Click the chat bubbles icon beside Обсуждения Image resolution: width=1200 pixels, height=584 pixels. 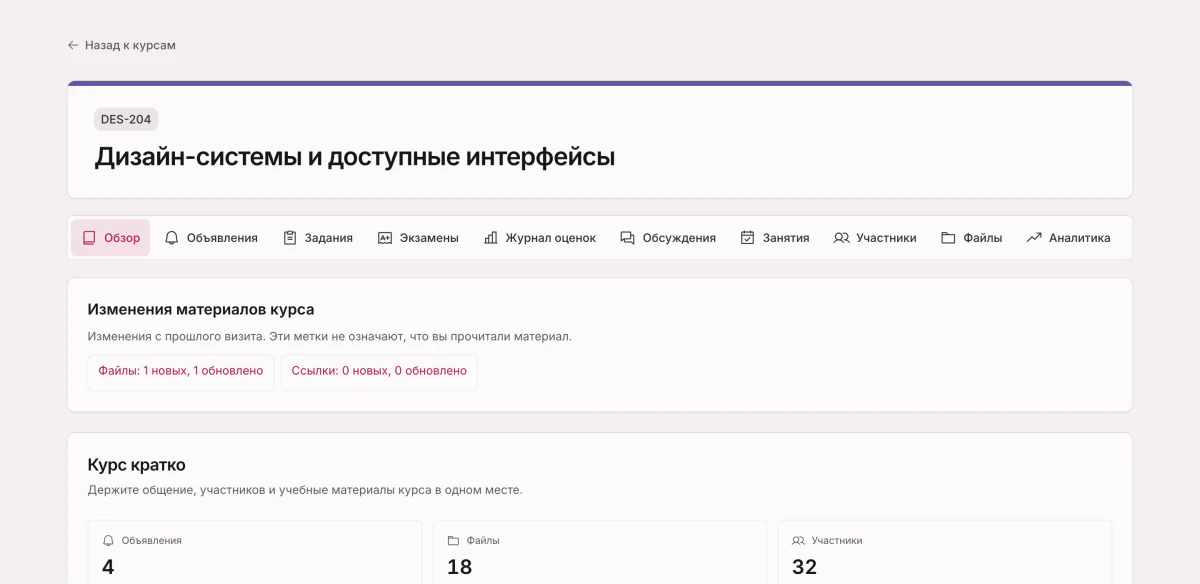pos(628,238)
